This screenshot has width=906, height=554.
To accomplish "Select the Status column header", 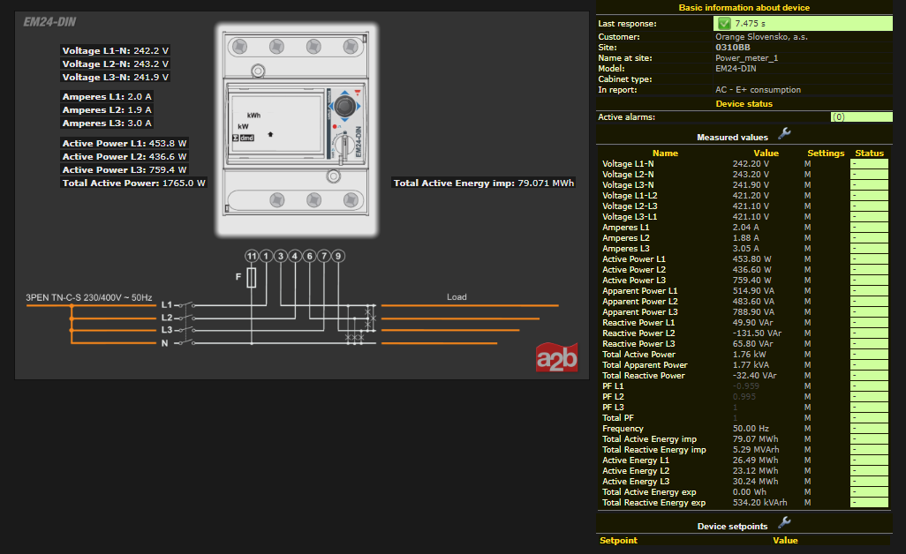I will (x=869, y=153).
